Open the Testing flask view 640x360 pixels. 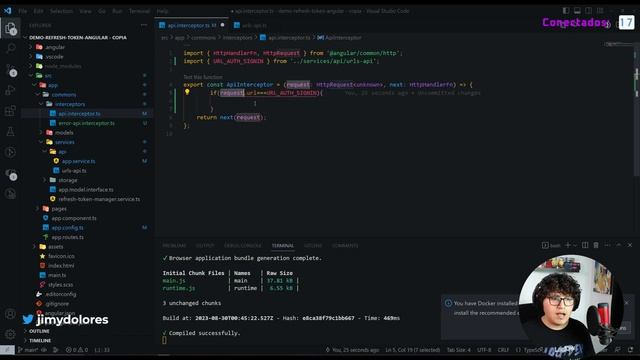pyautogui.click(x=11, y=131)
